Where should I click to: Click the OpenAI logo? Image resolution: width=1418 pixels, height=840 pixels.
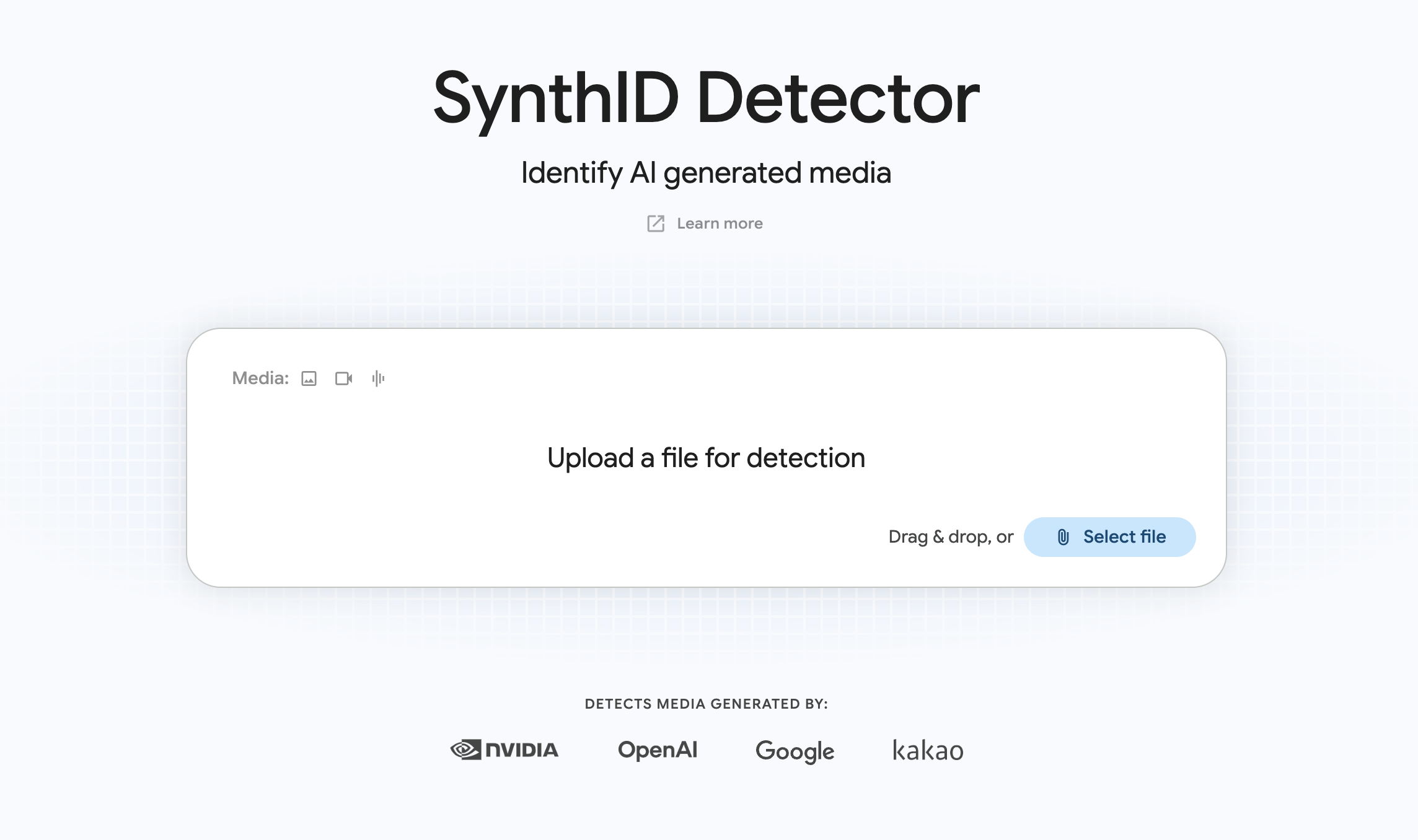click(x=658, y=750)
